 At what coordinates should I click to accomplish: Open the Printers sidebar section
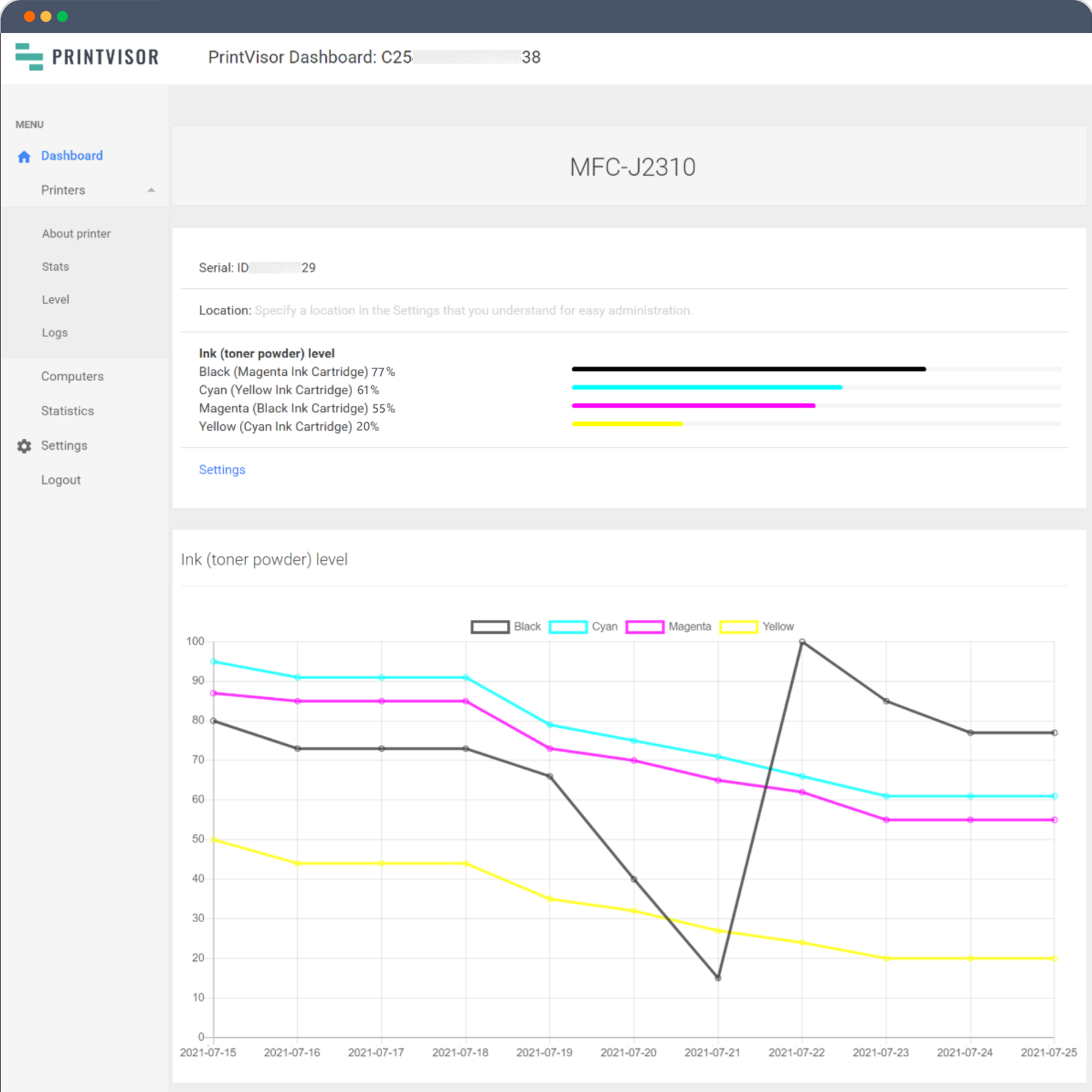pos(63,191)
